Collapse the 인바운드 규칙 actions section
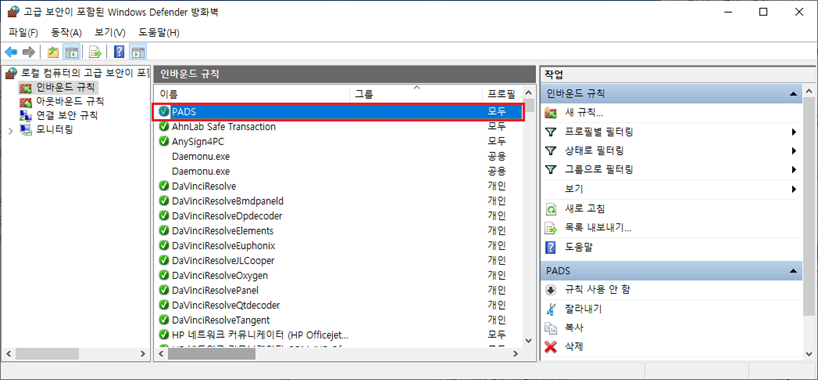 click(x=793, y=94)
